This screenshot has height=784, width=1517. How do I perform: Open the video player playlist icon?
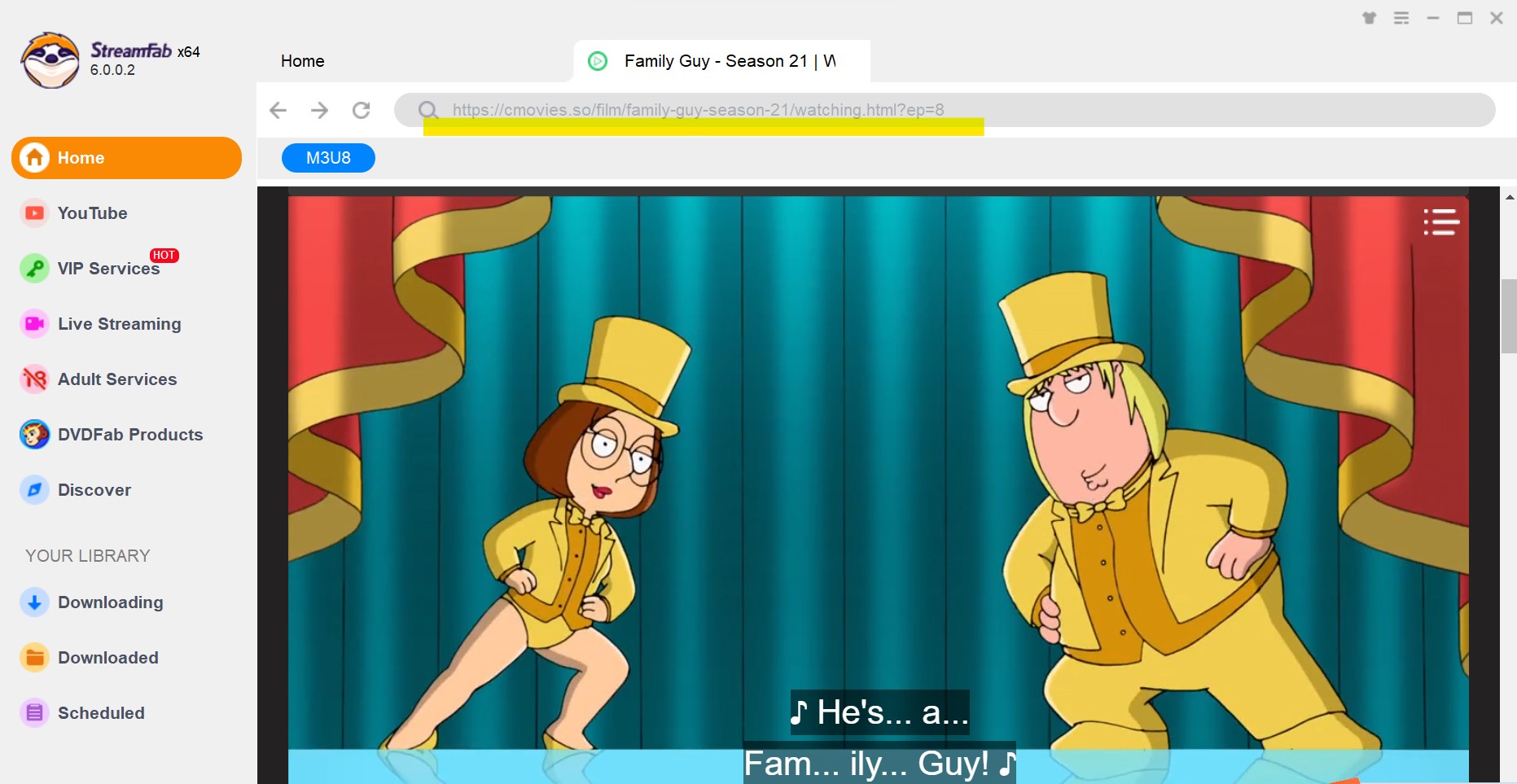(x=1441, y=221)
